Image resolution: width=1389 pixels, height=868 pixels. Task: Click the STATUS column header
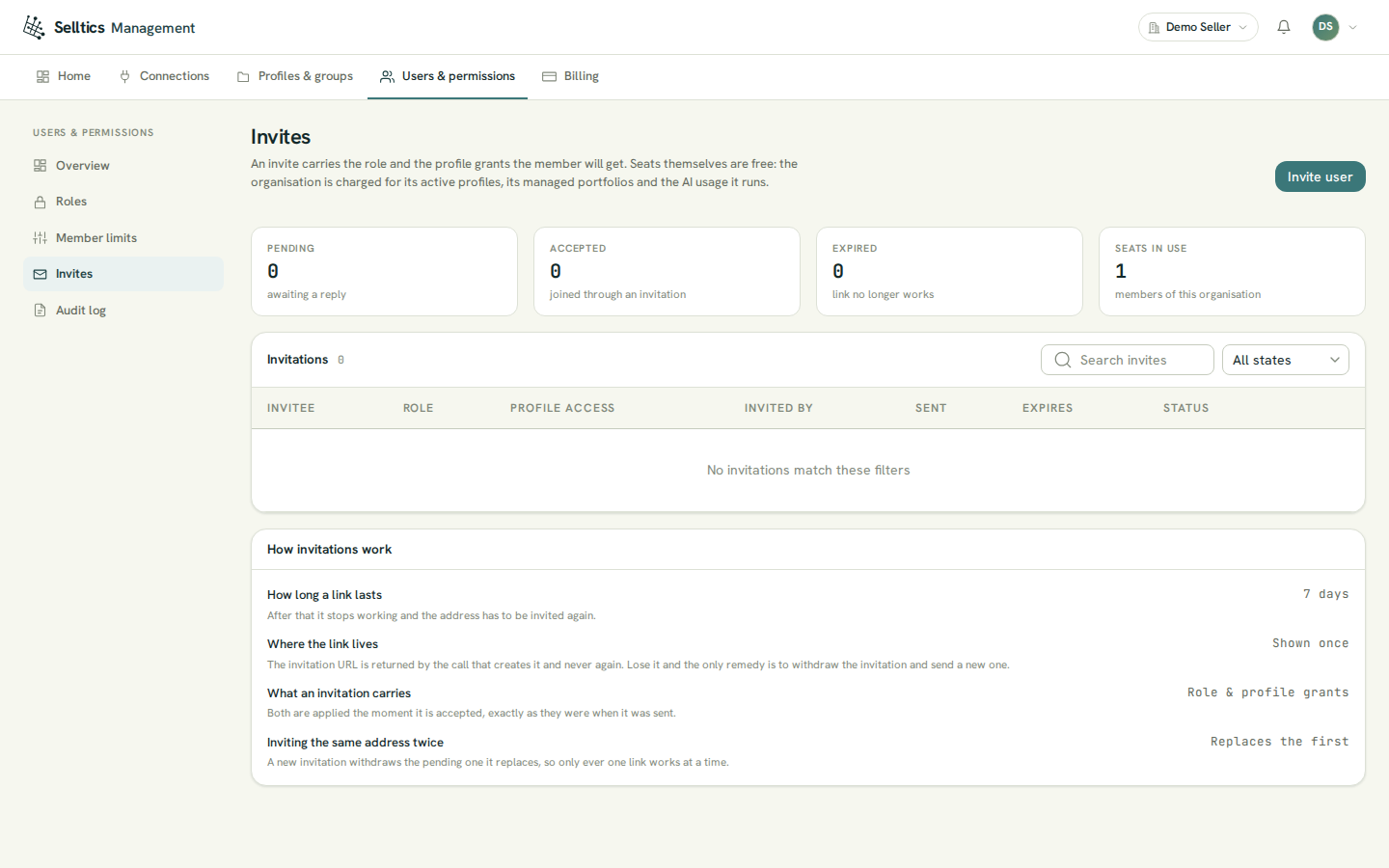1185,408
